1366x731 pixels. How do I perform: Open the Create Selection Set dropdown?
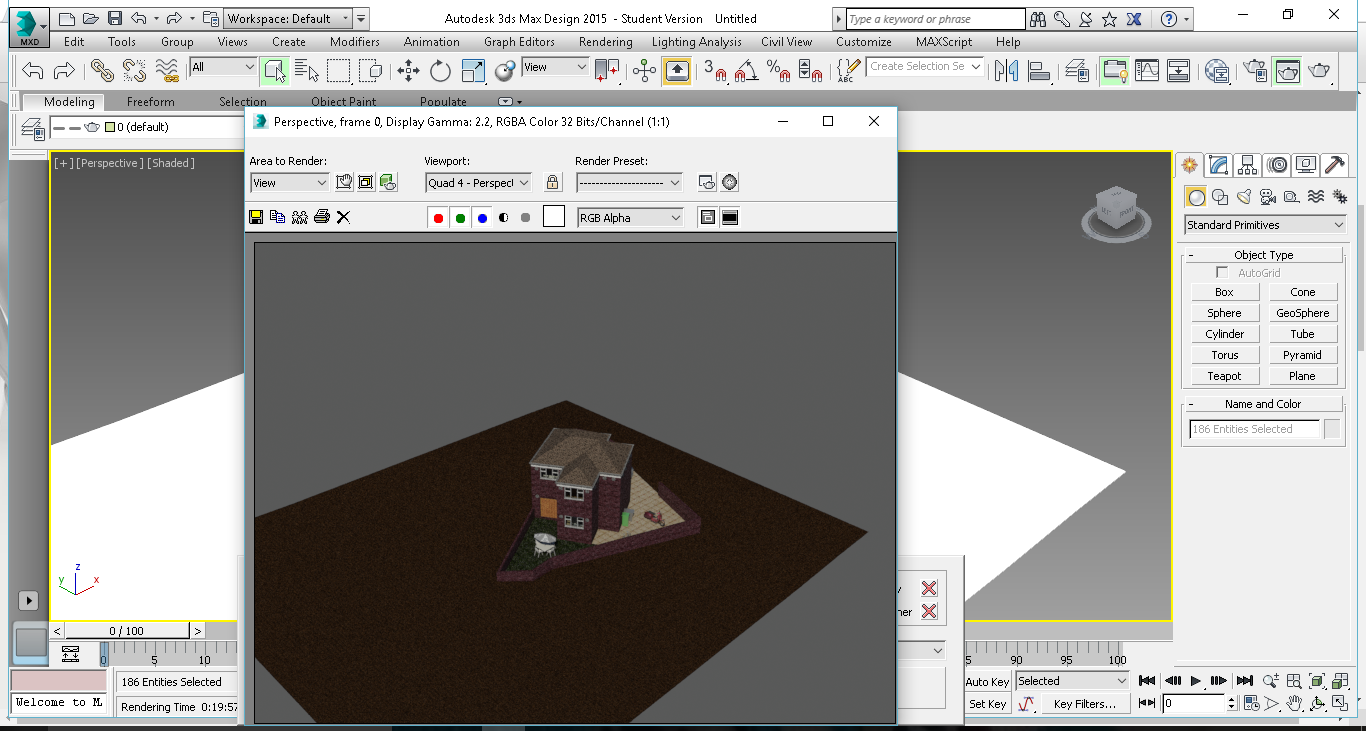[925, 66]
